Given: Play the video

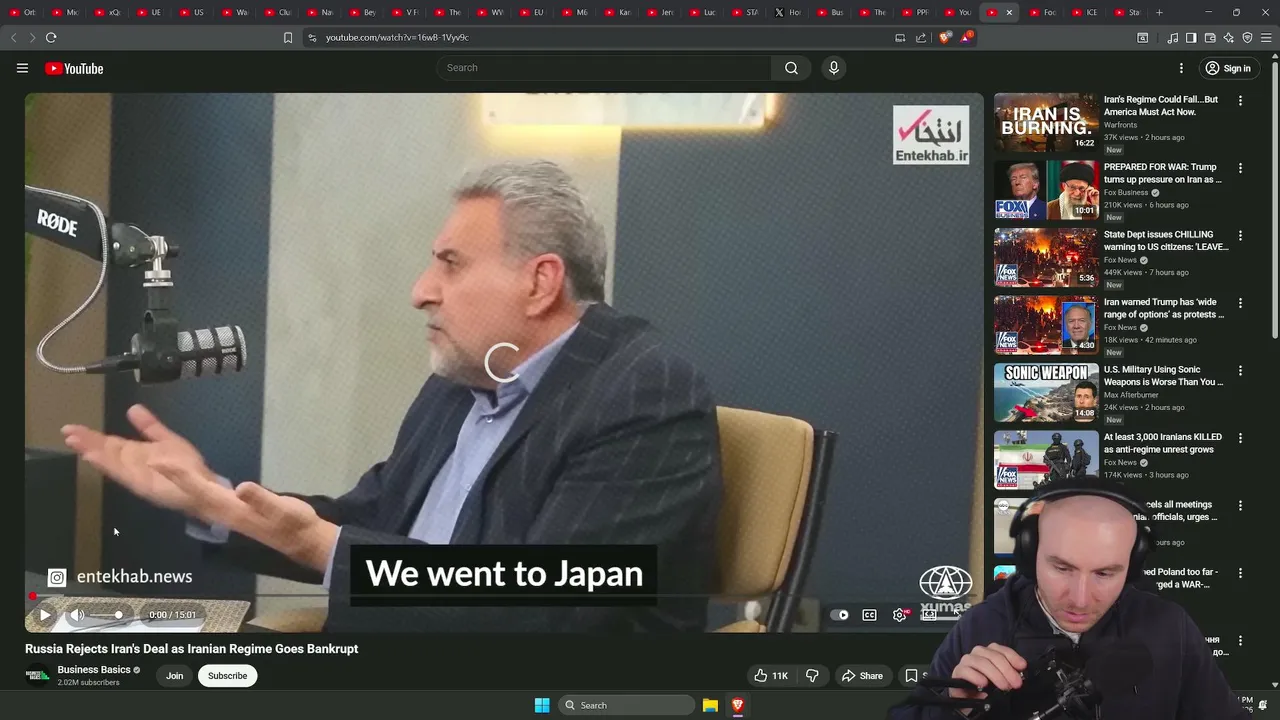Looking at the screenshot, I should click(x=45, y=615).
